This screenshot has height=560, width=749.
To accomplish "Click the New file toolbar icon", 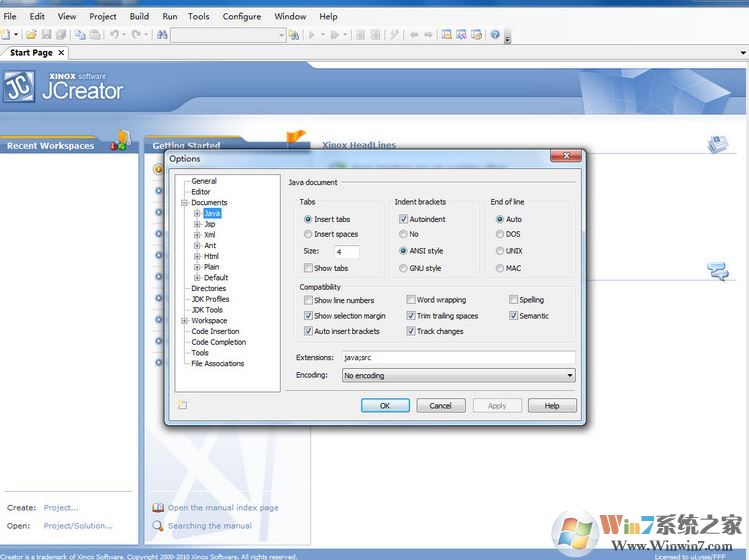I will click(x=6, y=35).
